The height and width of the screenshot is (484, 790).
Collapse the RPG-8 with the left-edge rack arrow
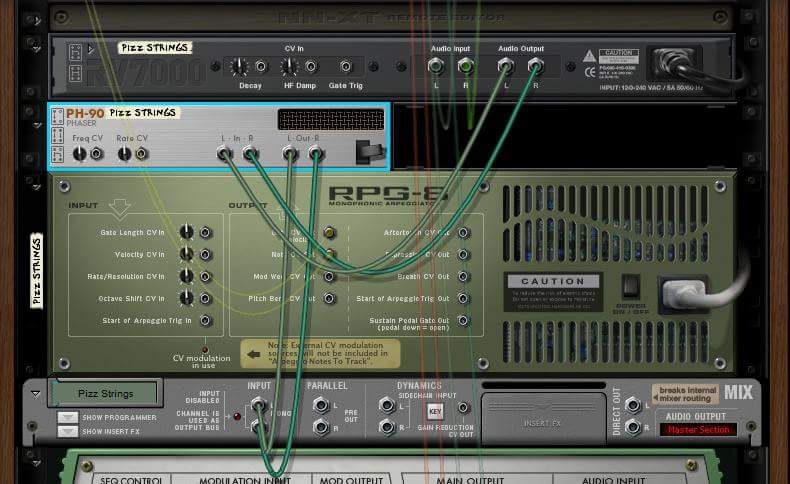[37, 187]
